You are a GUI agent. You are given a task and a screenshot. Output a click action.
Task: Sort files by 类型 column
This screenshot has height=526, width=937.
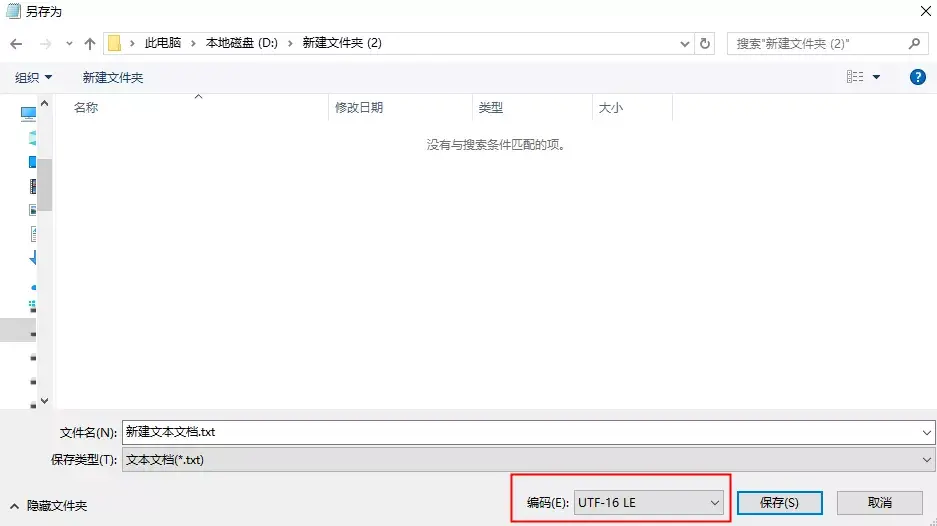pos(491,108)
